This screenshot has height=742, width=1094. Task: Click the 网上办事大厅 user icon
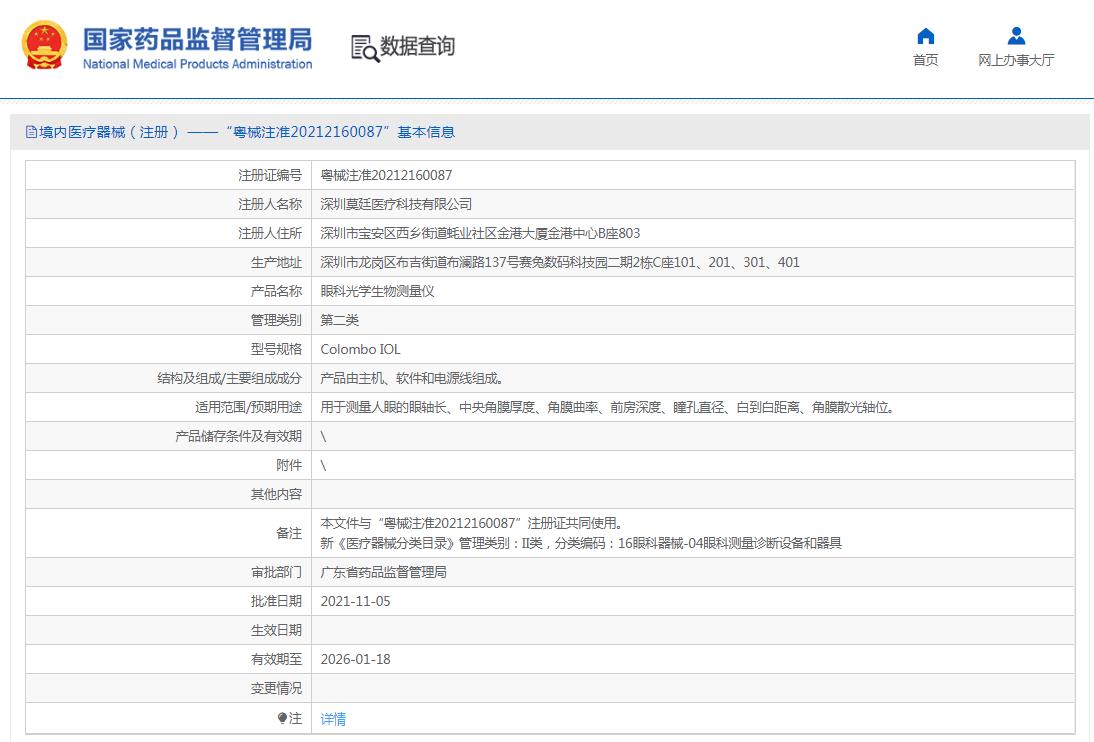pyautogui.click(x=1016, y=36)
